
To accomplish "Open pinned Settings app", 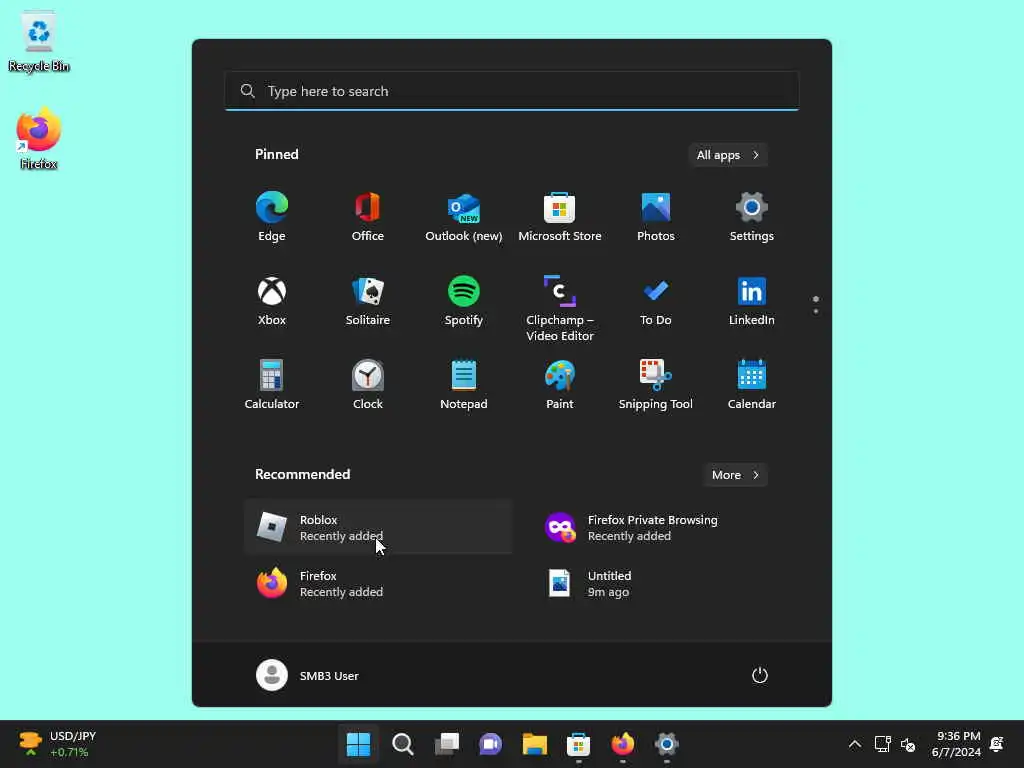I will [752, 217].
